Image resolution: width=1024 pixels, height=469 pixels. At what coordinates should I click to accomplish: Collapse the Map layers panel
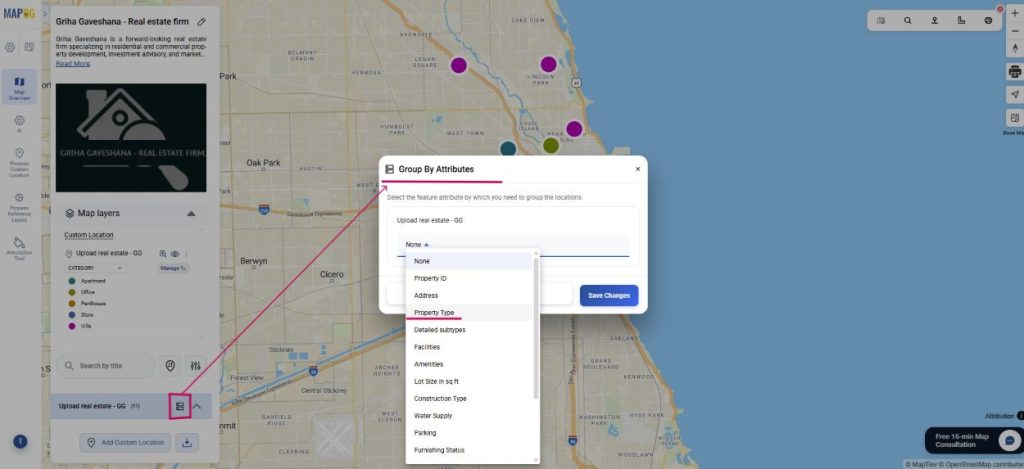click(191, 213)
